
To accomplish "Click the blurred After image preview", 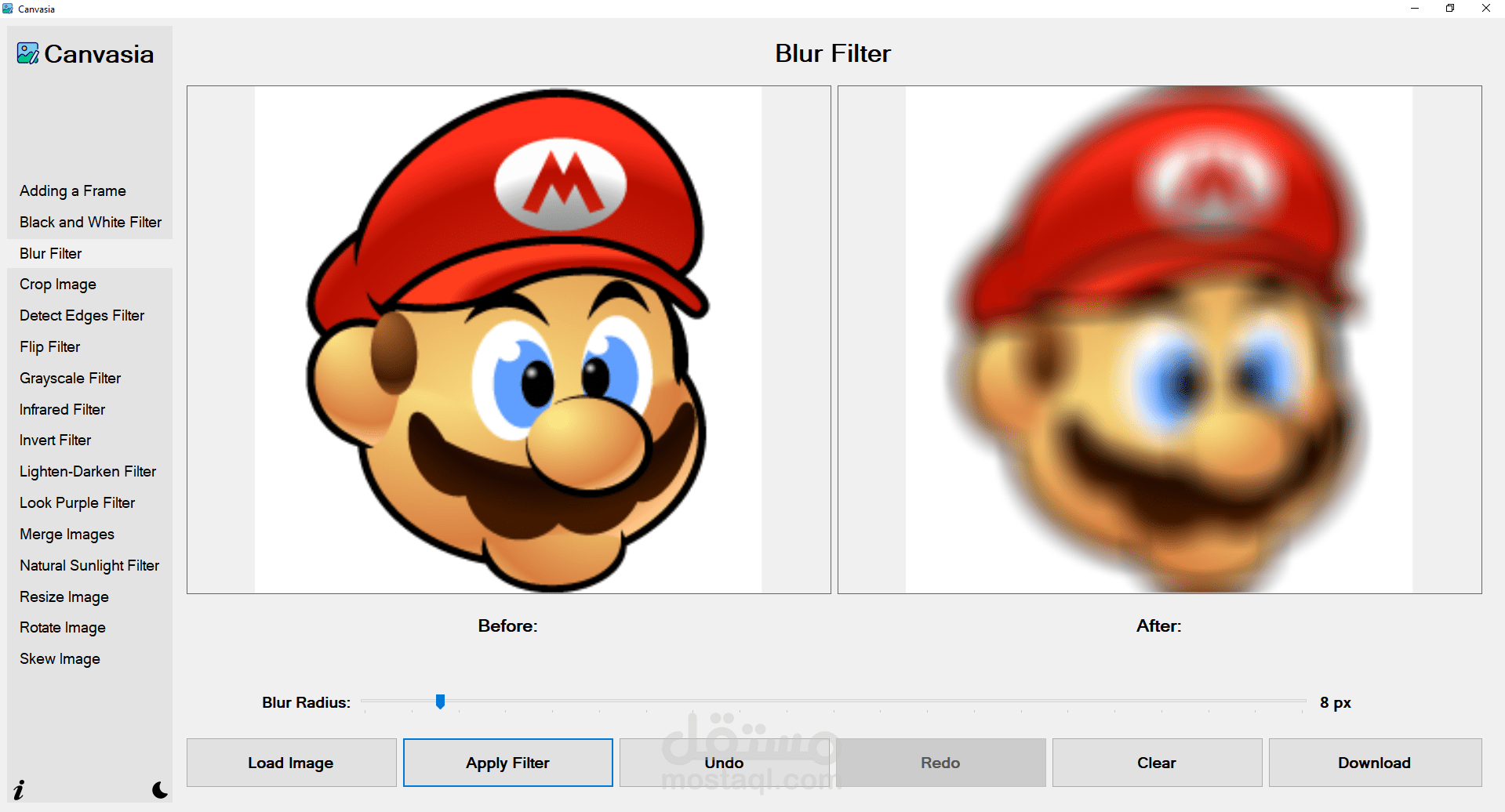I will (x=1159, y=339).
